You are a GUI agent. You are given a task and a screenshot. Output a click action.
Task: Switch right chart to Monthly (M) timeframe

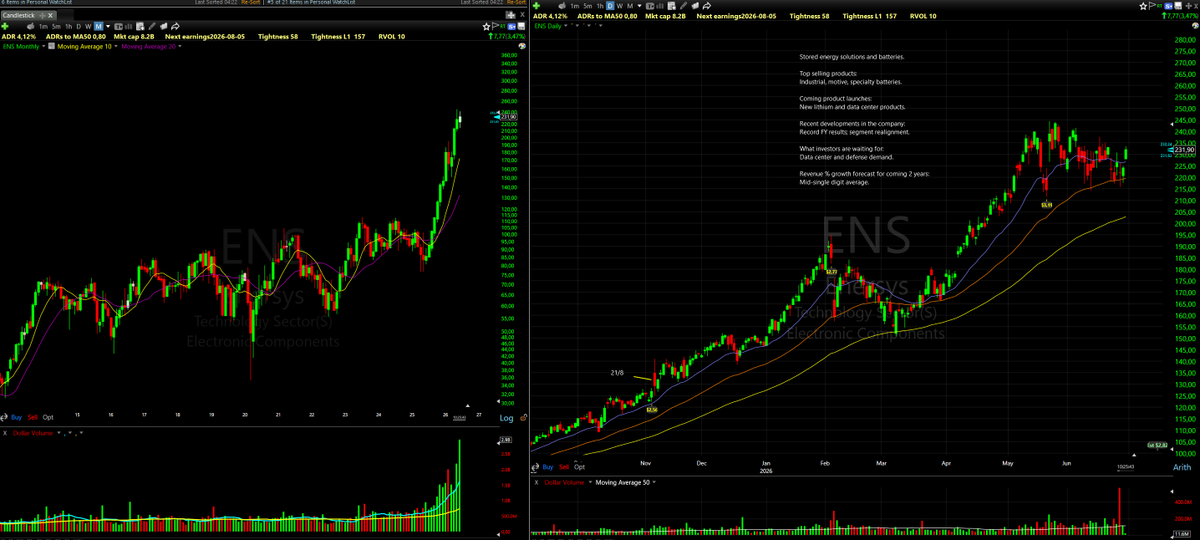point(630,6)
